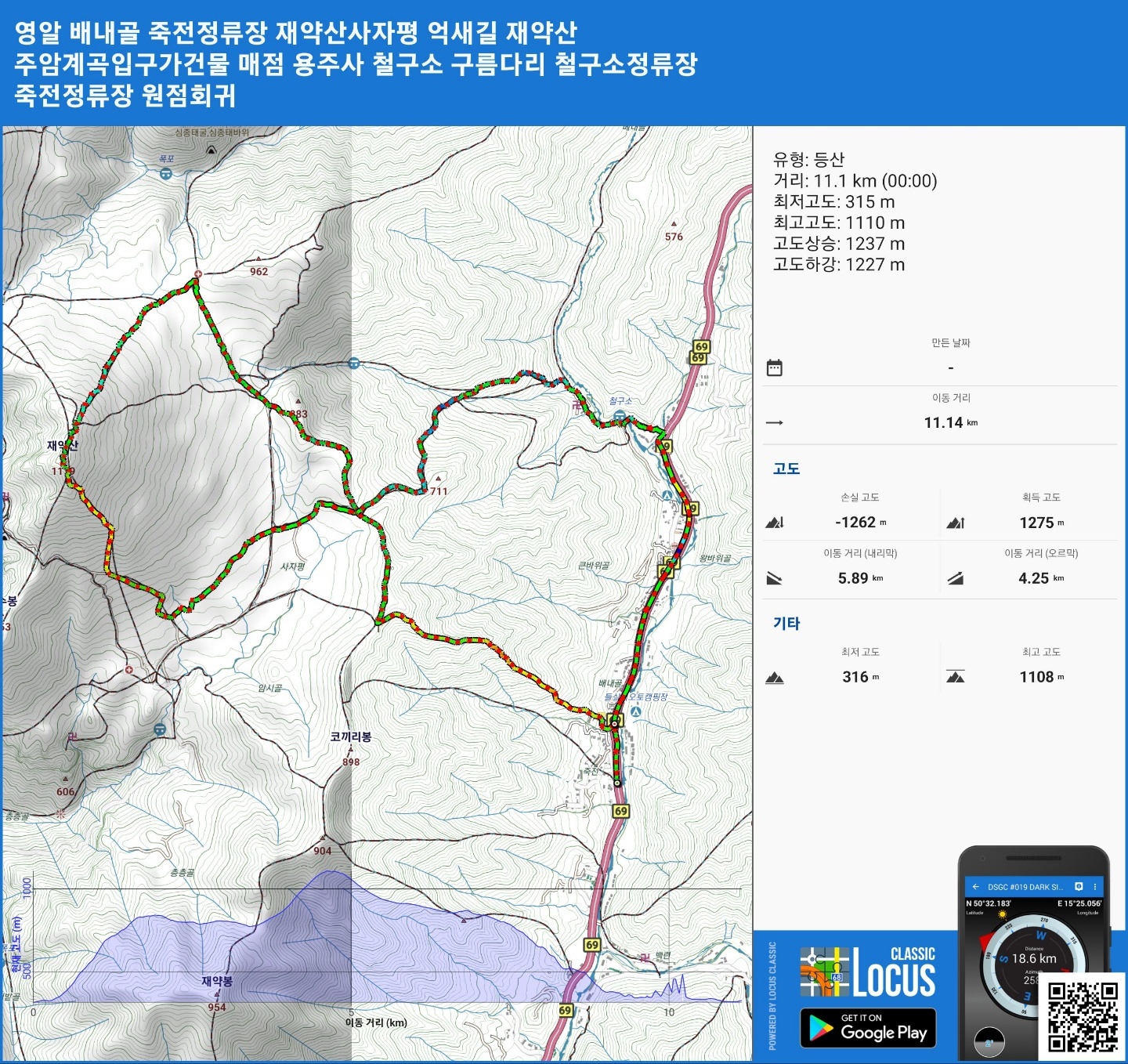
Task: Click the 4.25 km uphill distance value
Action: 1042,578
